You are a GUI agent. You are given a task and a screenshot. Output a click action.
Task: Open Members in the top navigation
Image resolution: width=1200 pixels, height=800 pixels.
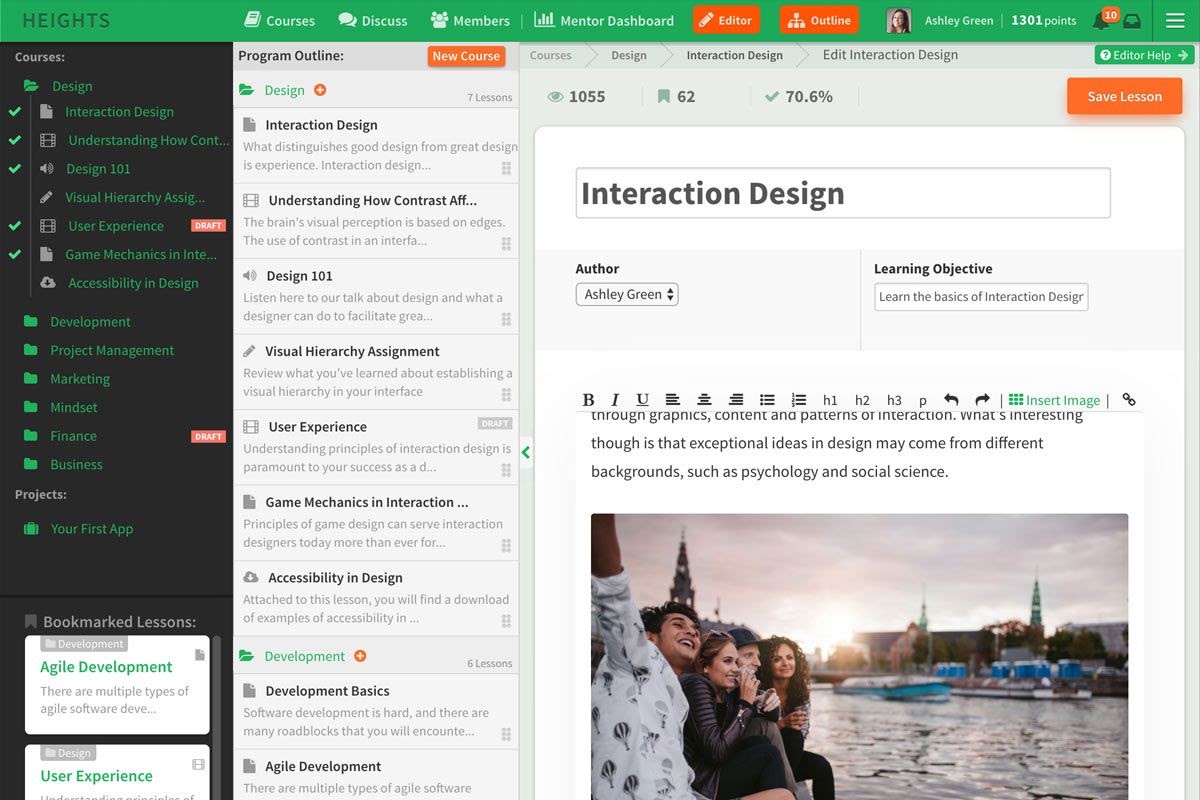[470, 20]
